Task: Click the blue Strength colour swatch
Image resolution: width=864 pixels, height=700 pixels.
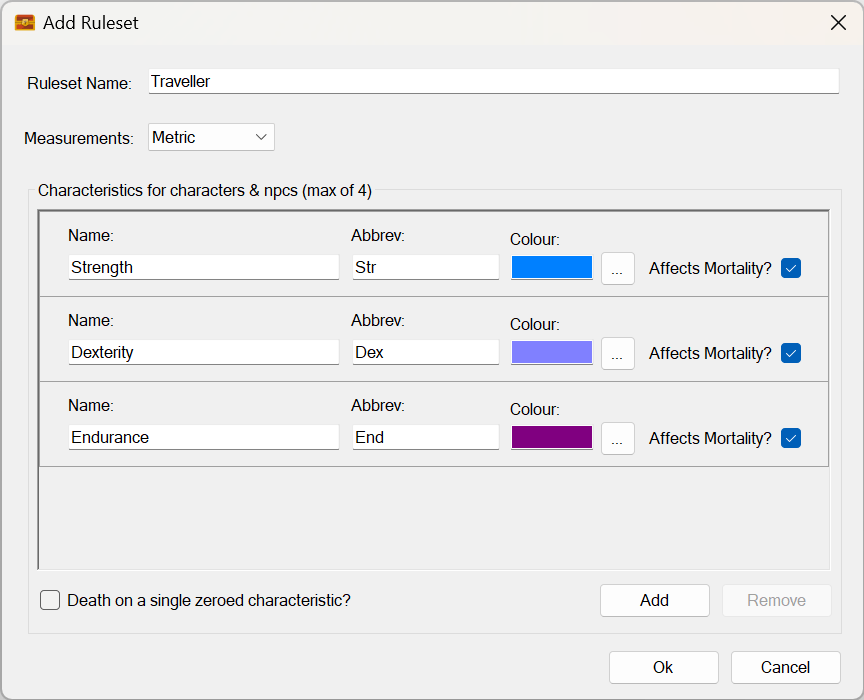Action: 551,268
